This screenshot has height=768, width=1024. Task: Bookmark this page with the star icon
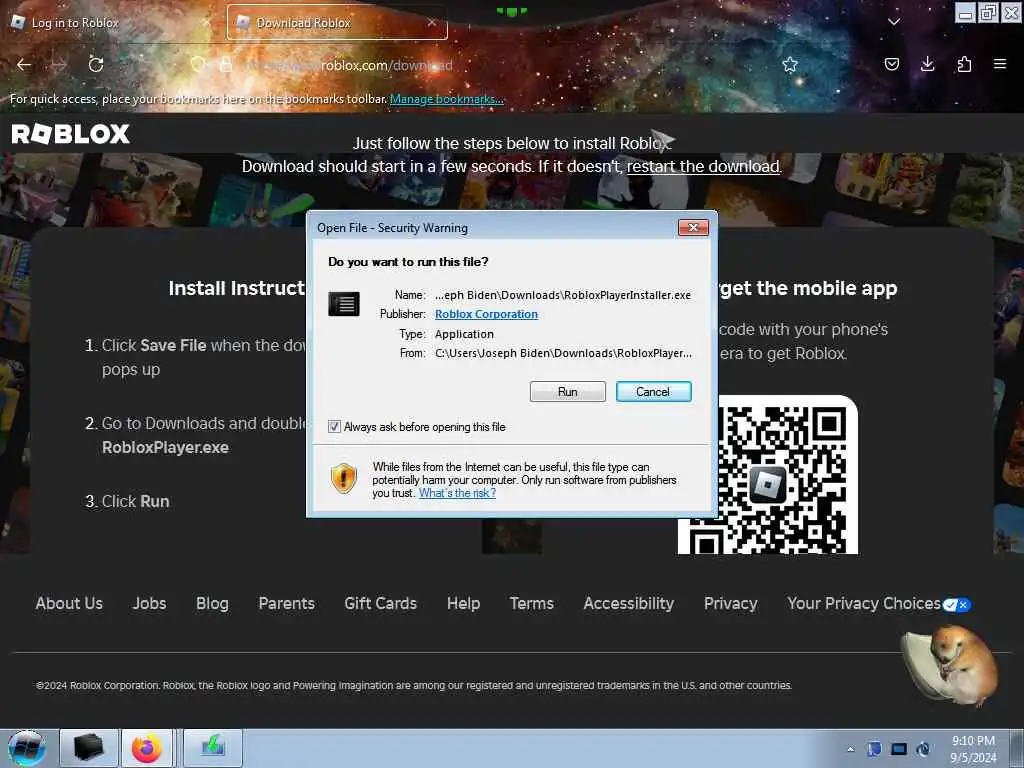coord(790,64)
